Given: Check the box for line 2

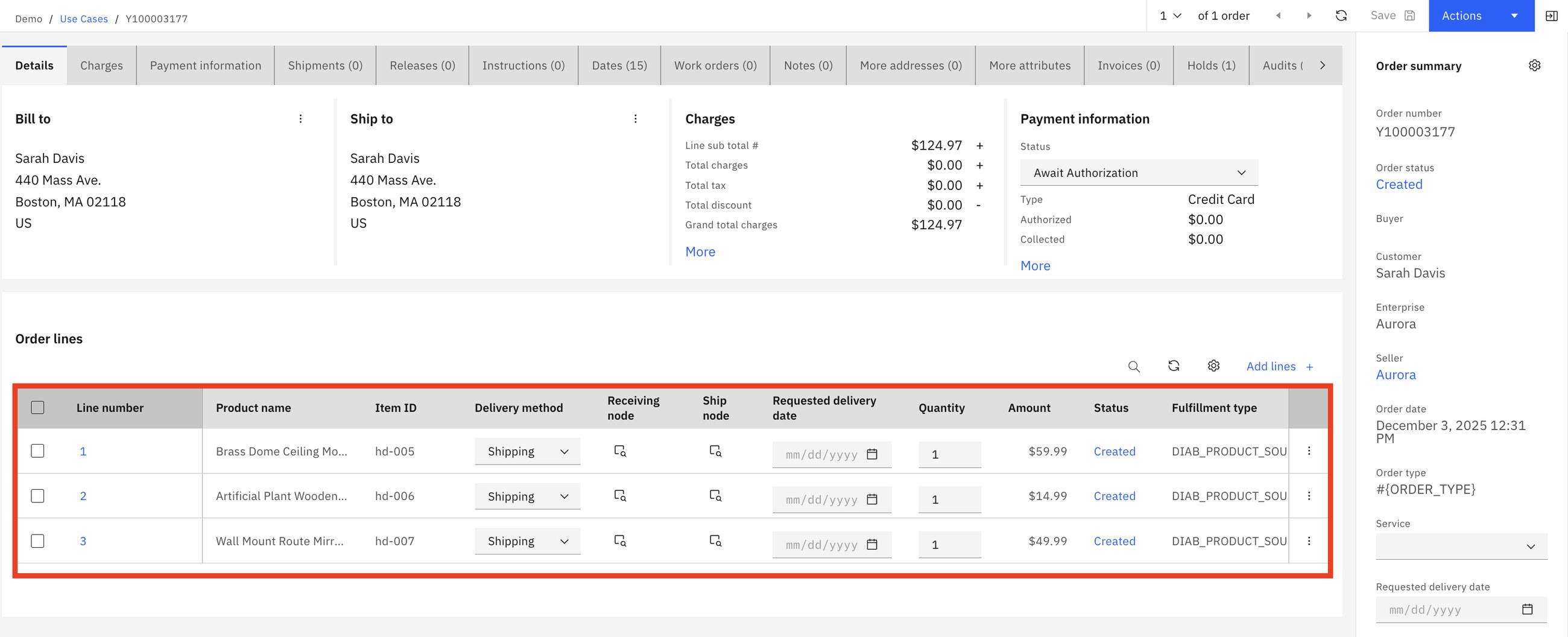Looking at the screenshot, I should [x=38, y=496].
